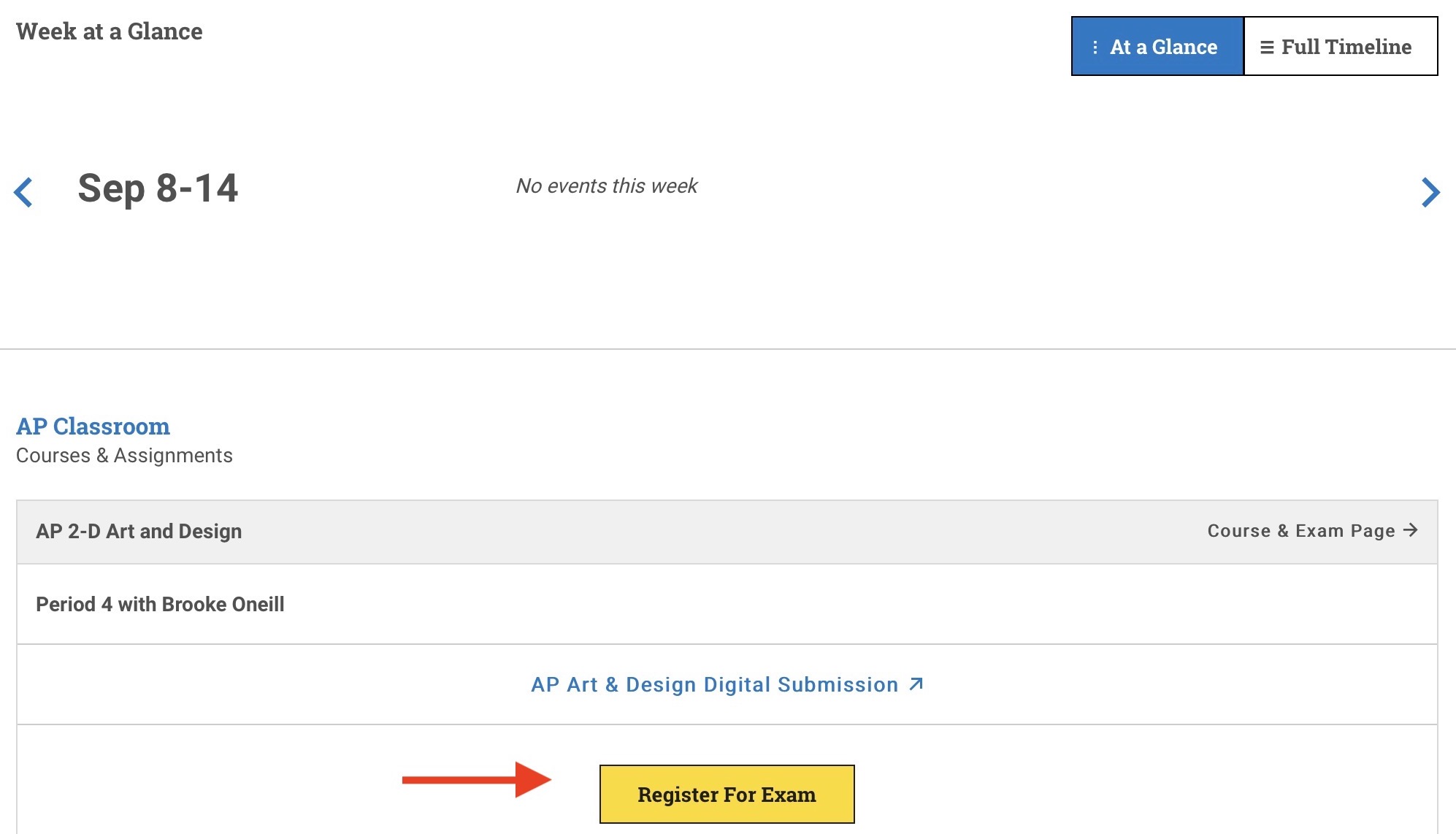Switch to Full Timeline view
Viewport: 1456px width, 834px height.
(x=1341, y=47)
